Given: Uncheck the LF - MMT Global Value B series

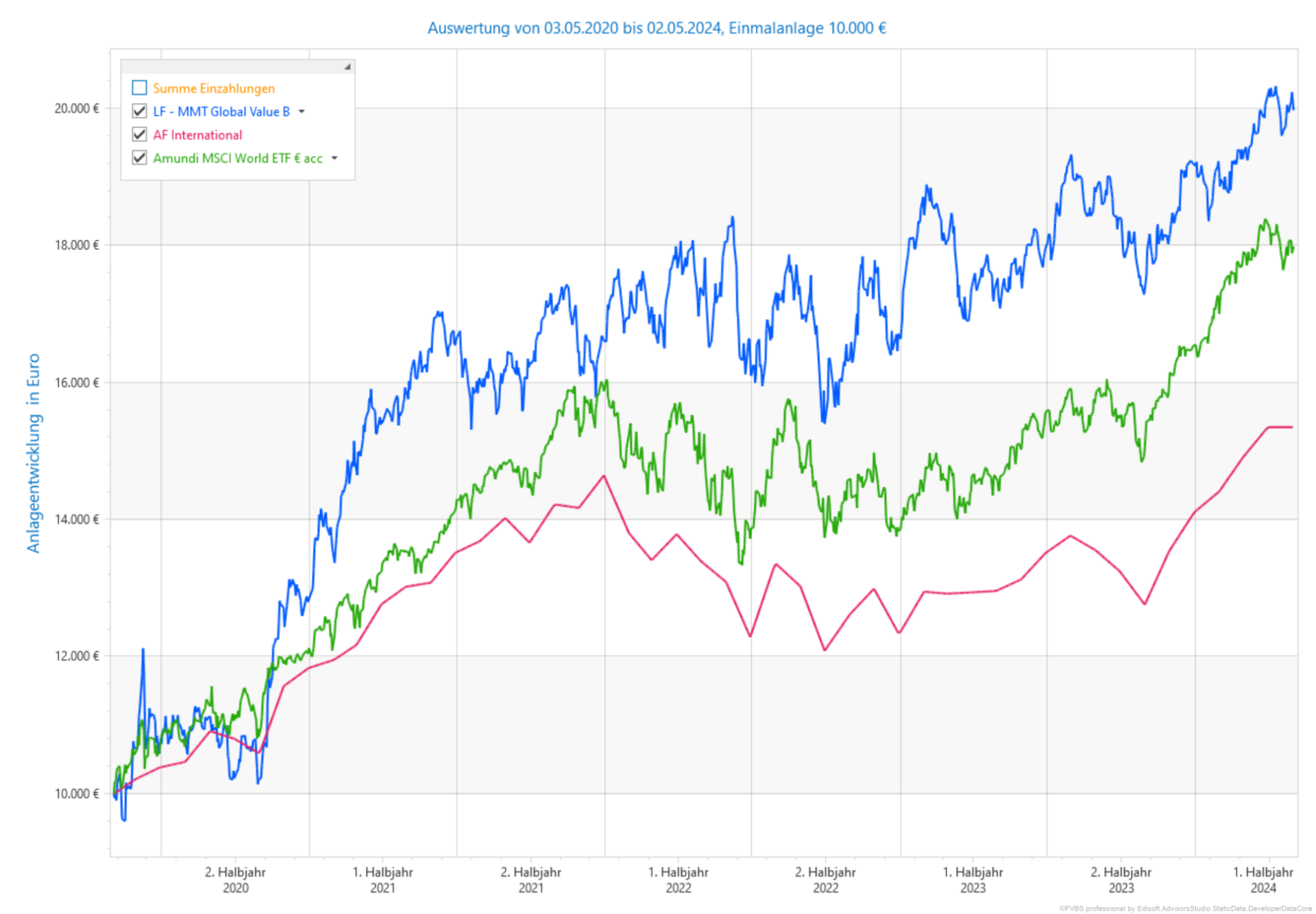Looking at the screenshot, I should [x=139, y=111].
